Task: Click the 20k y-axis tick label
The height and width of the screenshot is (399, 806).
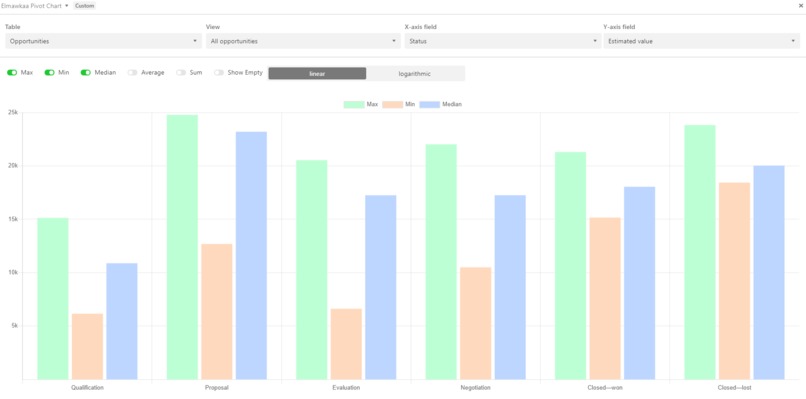Action: tap(13, 166)
